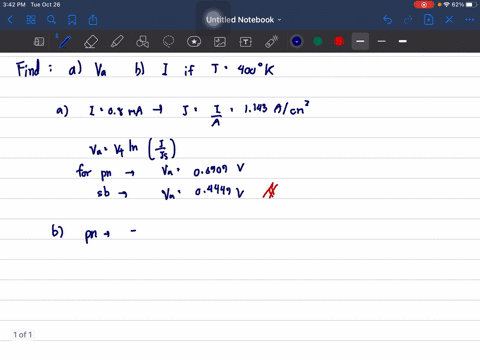Open the share/export menu
Screen dimensions: 480x360
[x=93, y=20]
